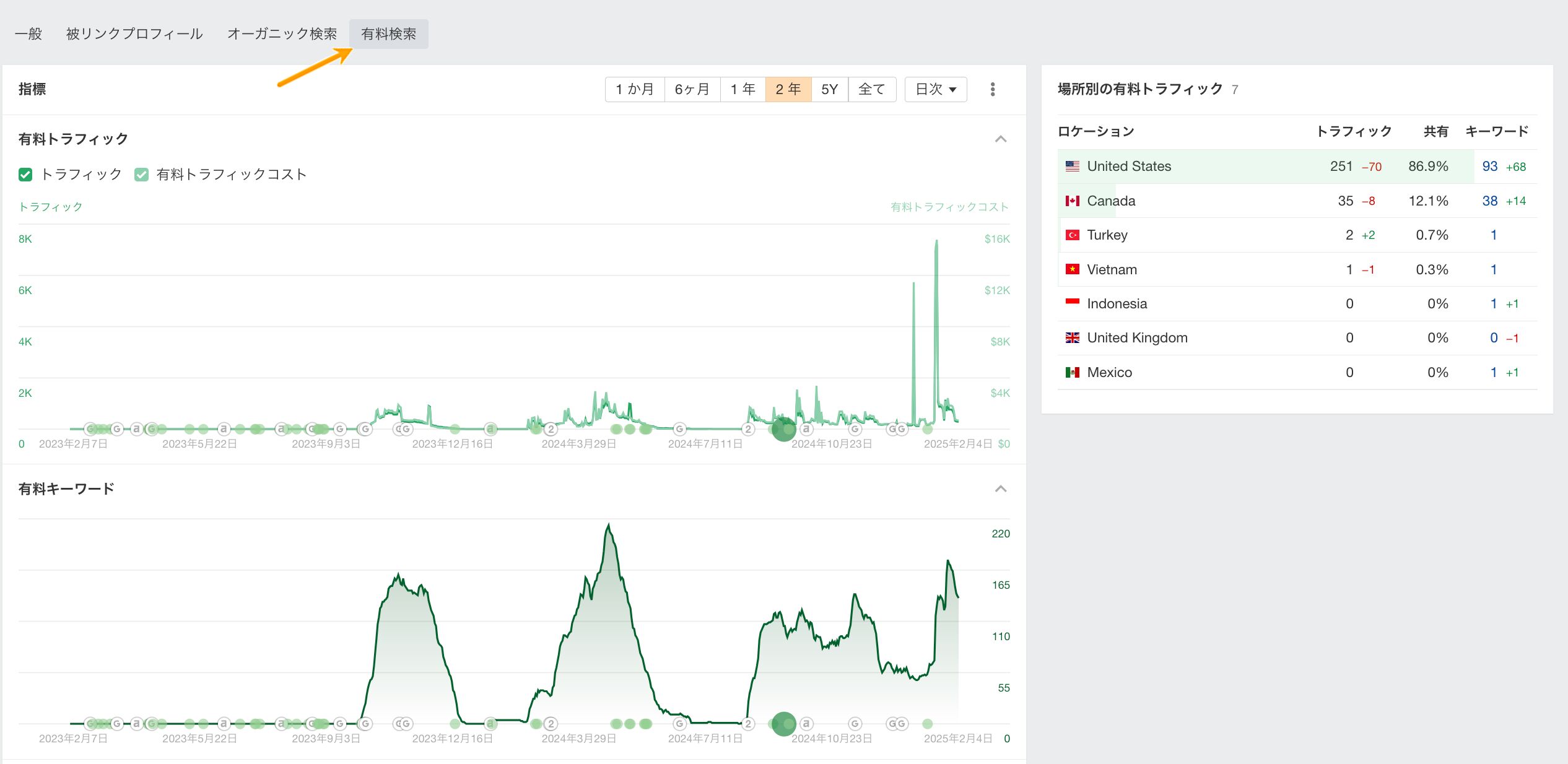The image size is (1568, 764).
Task: Toggle the 有料トラフィックコスト checkbox
Action: point(141,175)
